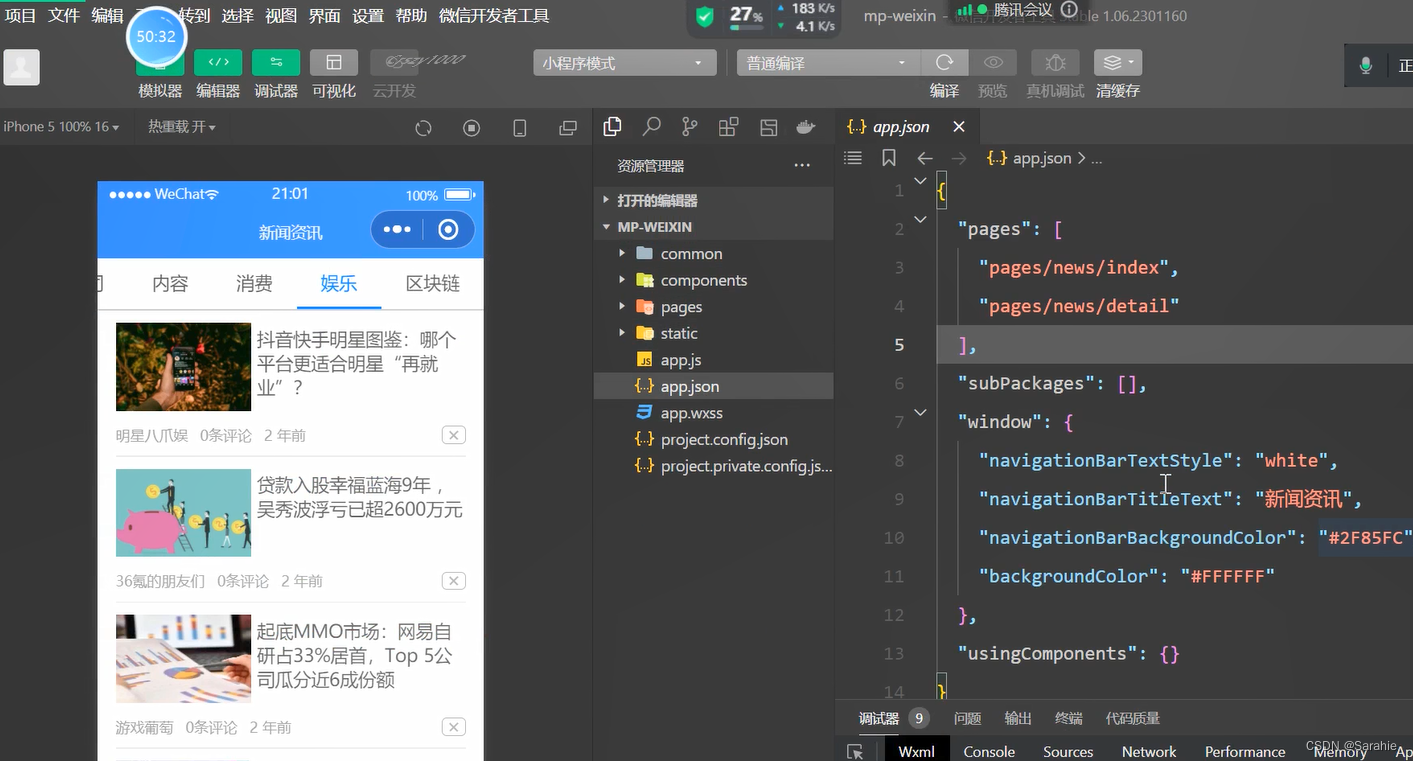Click the real device debug bug icon
Screen dimensions: 1413x761
pos(1055,63)
